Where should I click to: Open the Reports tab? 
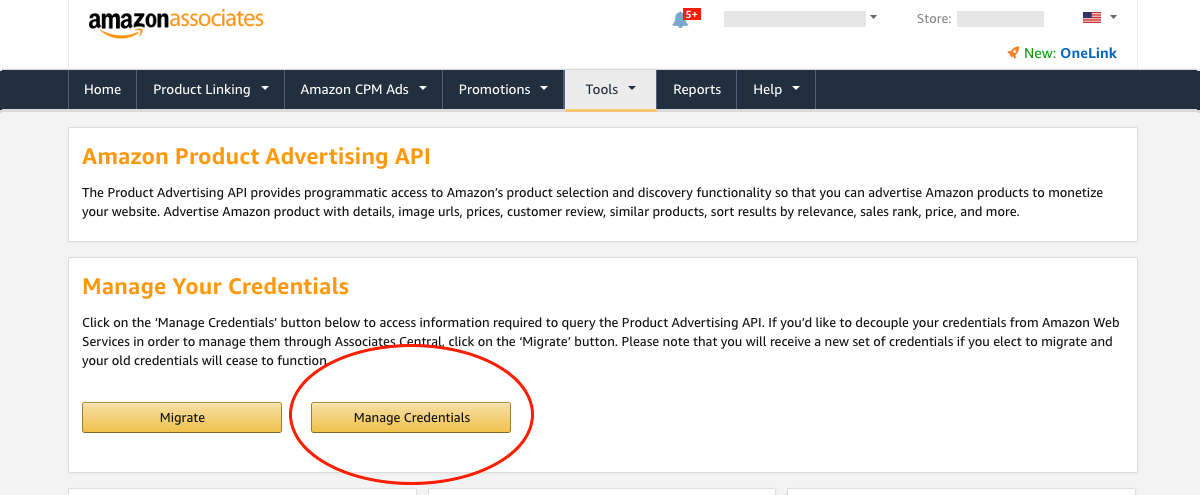pos(697,89)
